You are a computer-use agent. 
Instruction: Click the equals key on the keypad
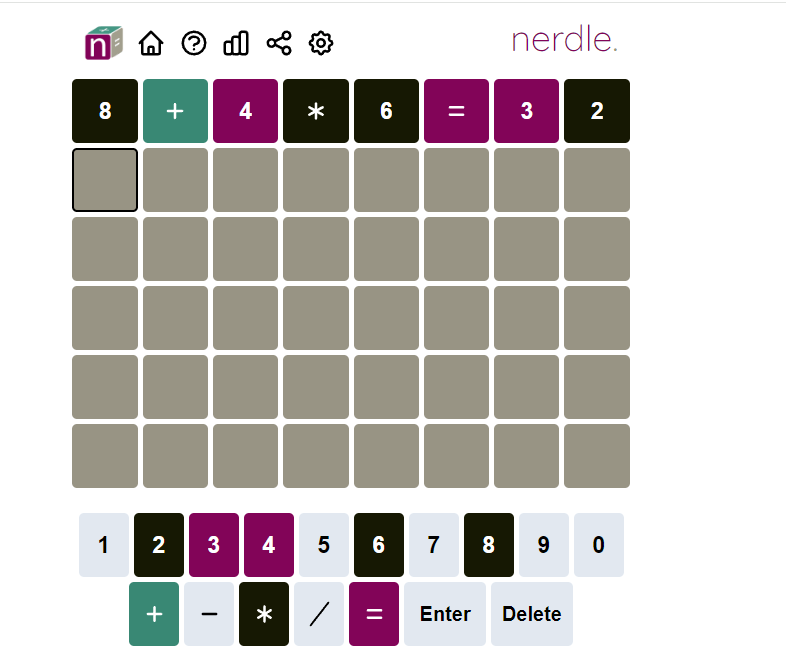point(374,614)
